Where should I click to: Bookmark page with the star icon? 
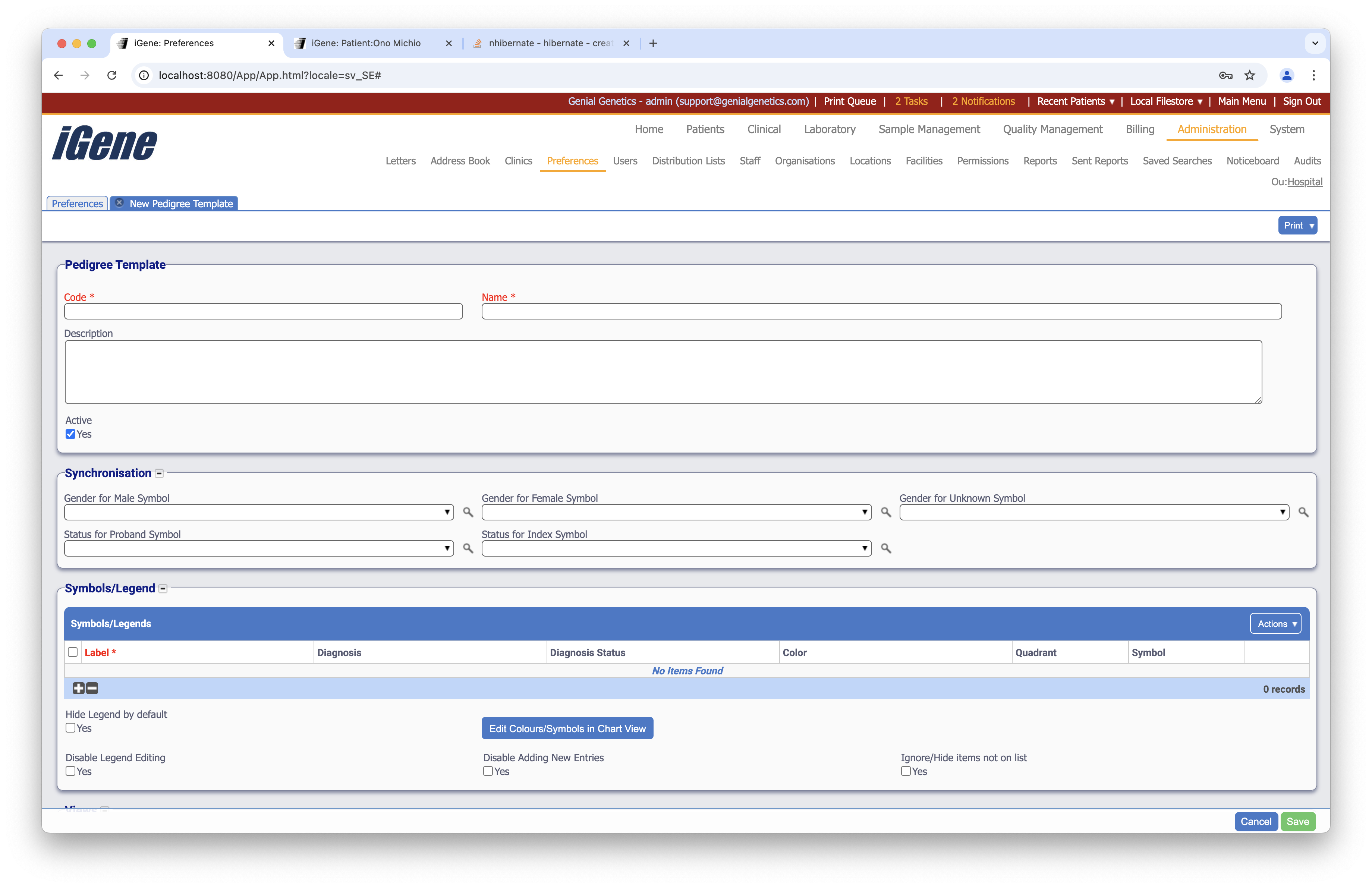1249,75
